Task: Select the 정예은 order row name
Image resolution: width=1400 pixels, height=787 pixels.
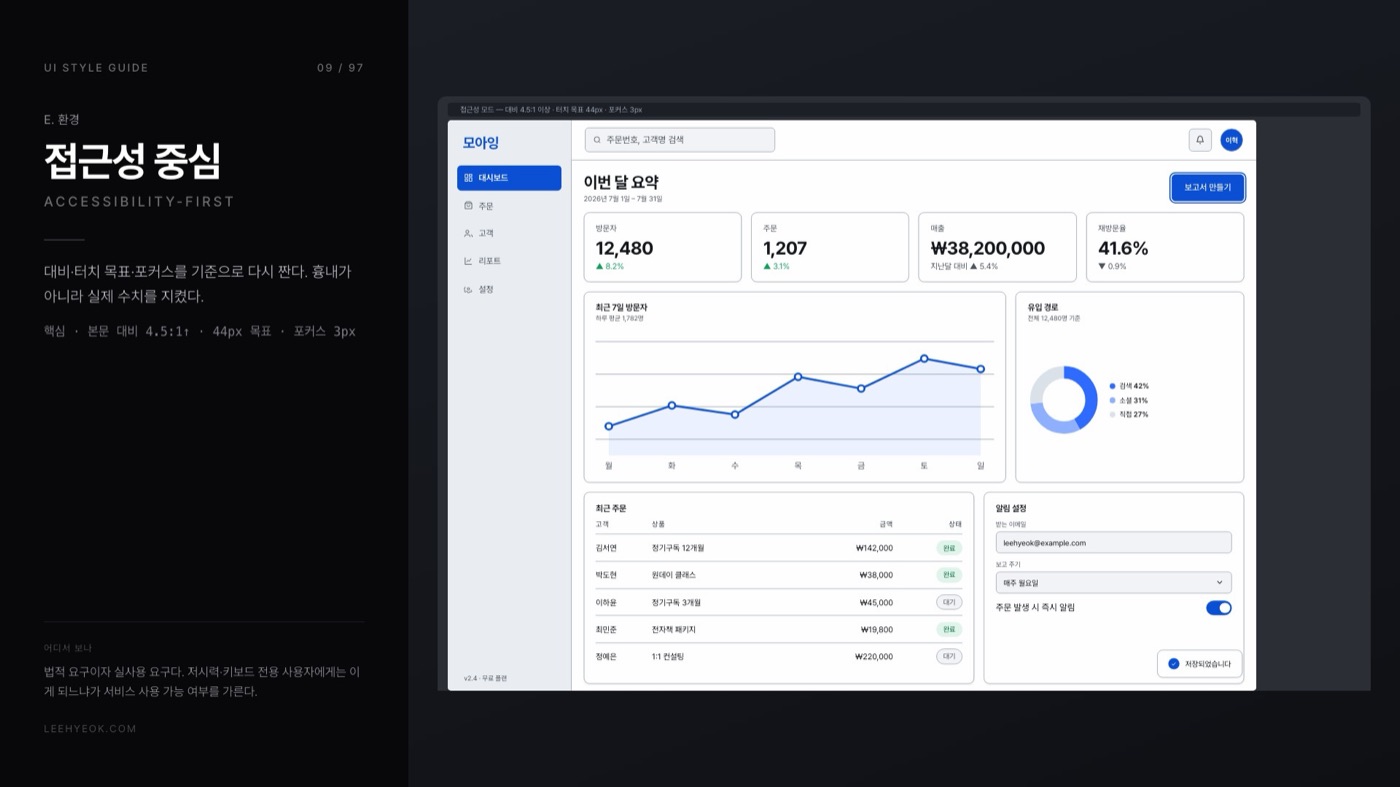Action: click(606, 657)
